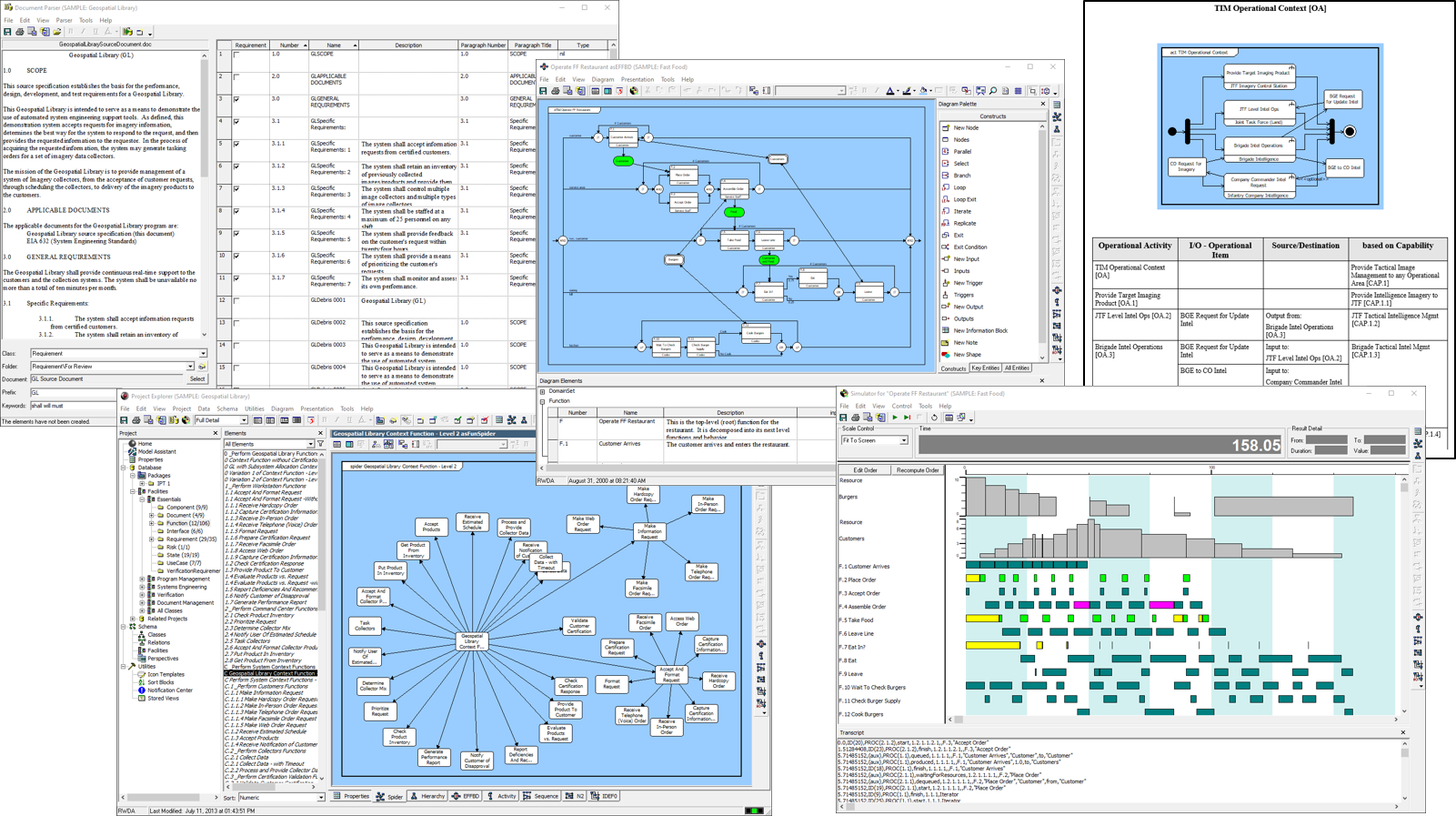This screenshot has height=816, width=1456.
Task: Switch to IDEF0 tab at bottom
Action: [605, 796]
